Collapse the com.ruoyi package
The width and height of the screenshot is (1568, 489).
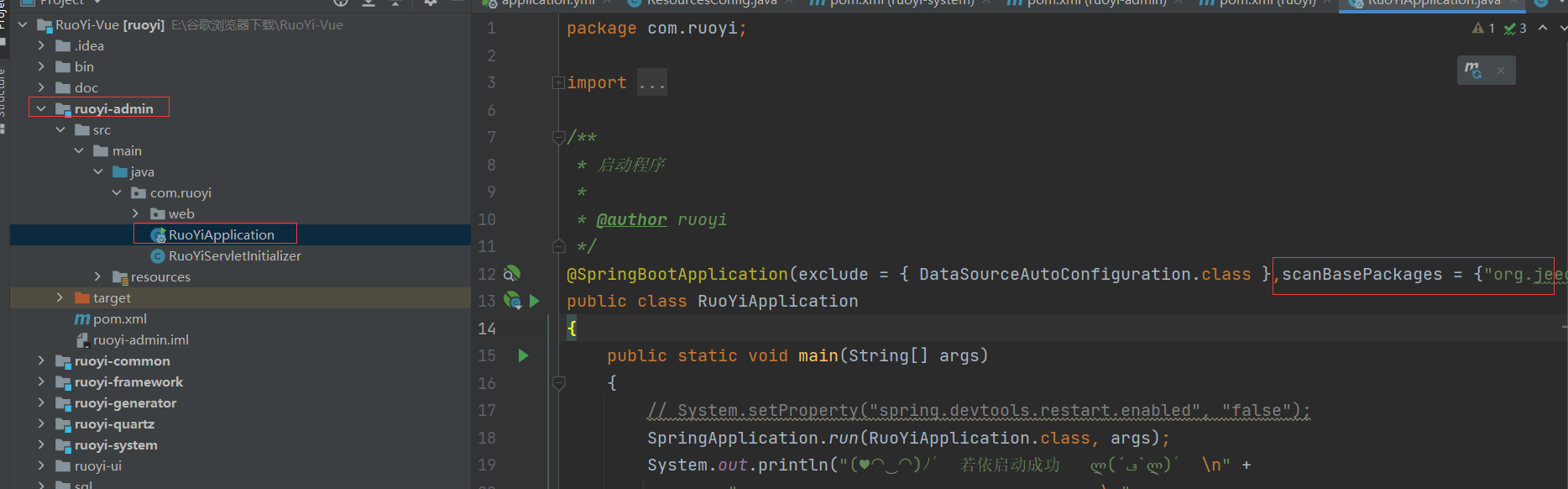tap(117, 193)
